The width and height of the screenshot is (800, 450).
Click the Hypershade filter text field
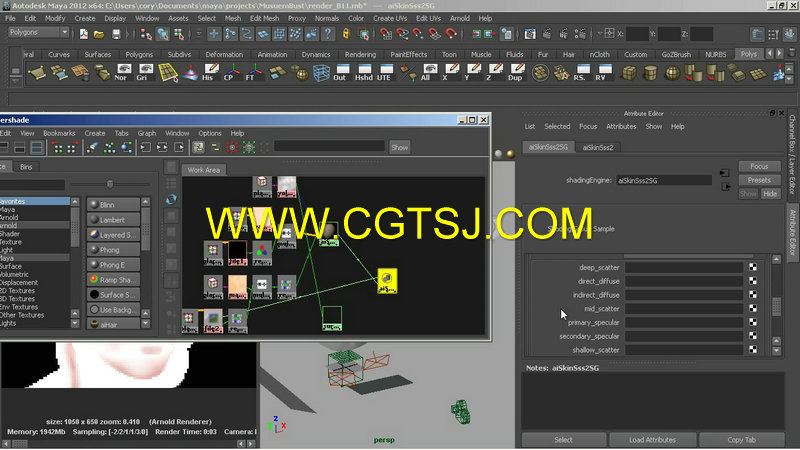(x=329, y=147)
